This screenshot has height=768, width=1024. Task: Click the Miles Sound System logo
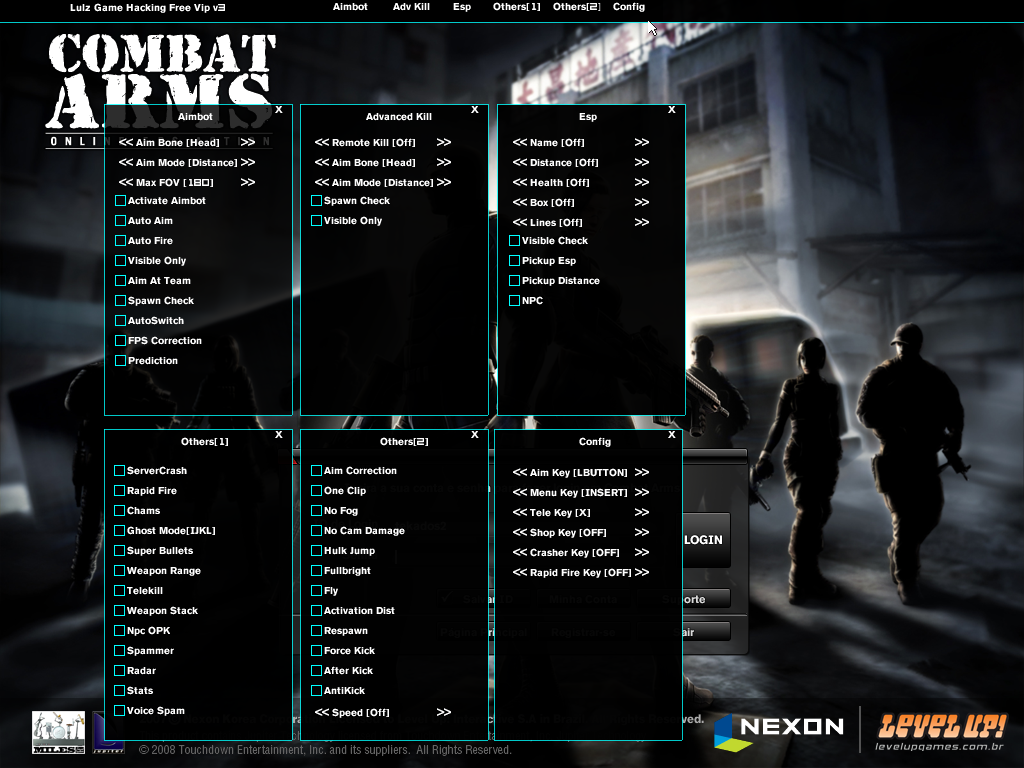(59, 732)
